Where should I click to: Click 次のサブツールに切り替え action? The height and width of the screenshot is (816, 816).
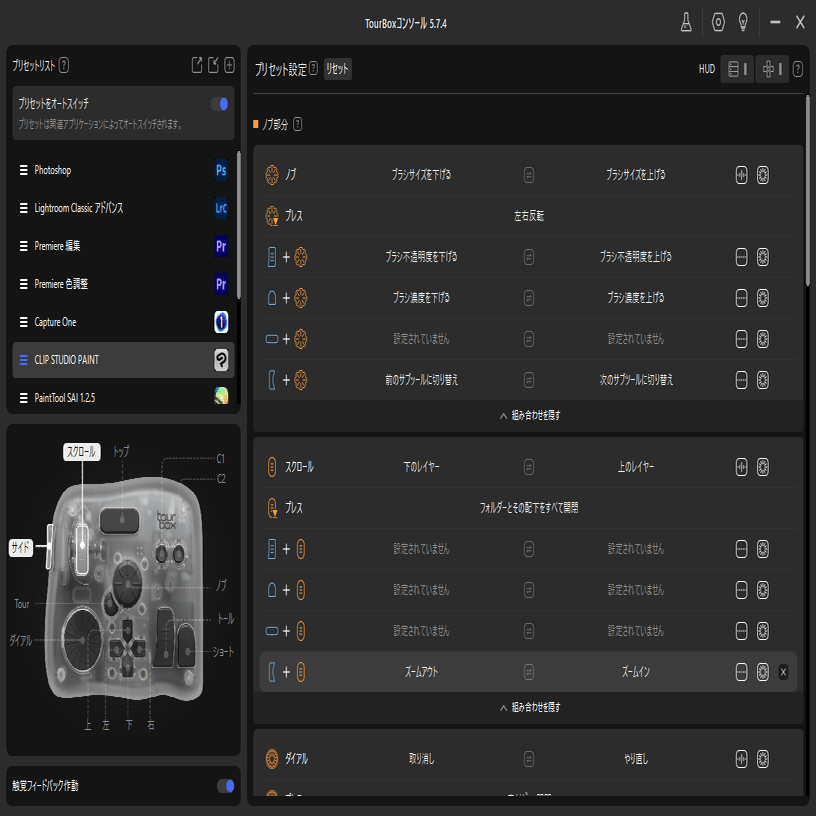[635, 380]
